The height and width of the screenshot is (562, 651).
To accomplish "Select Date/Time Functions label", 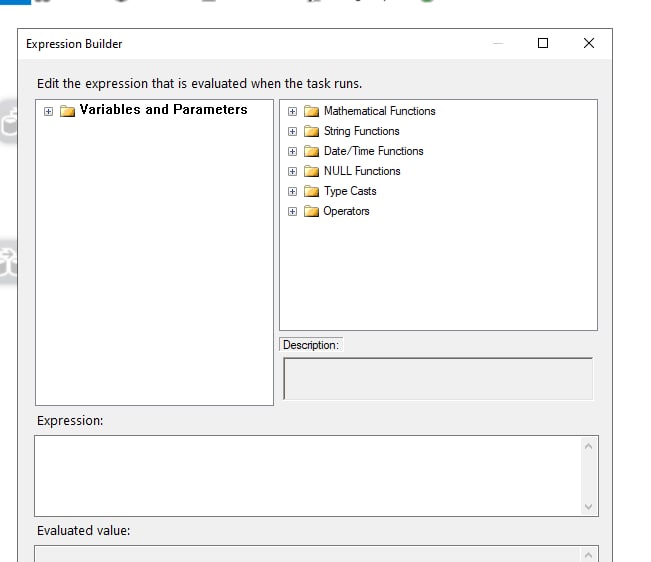I will point(374,151).
